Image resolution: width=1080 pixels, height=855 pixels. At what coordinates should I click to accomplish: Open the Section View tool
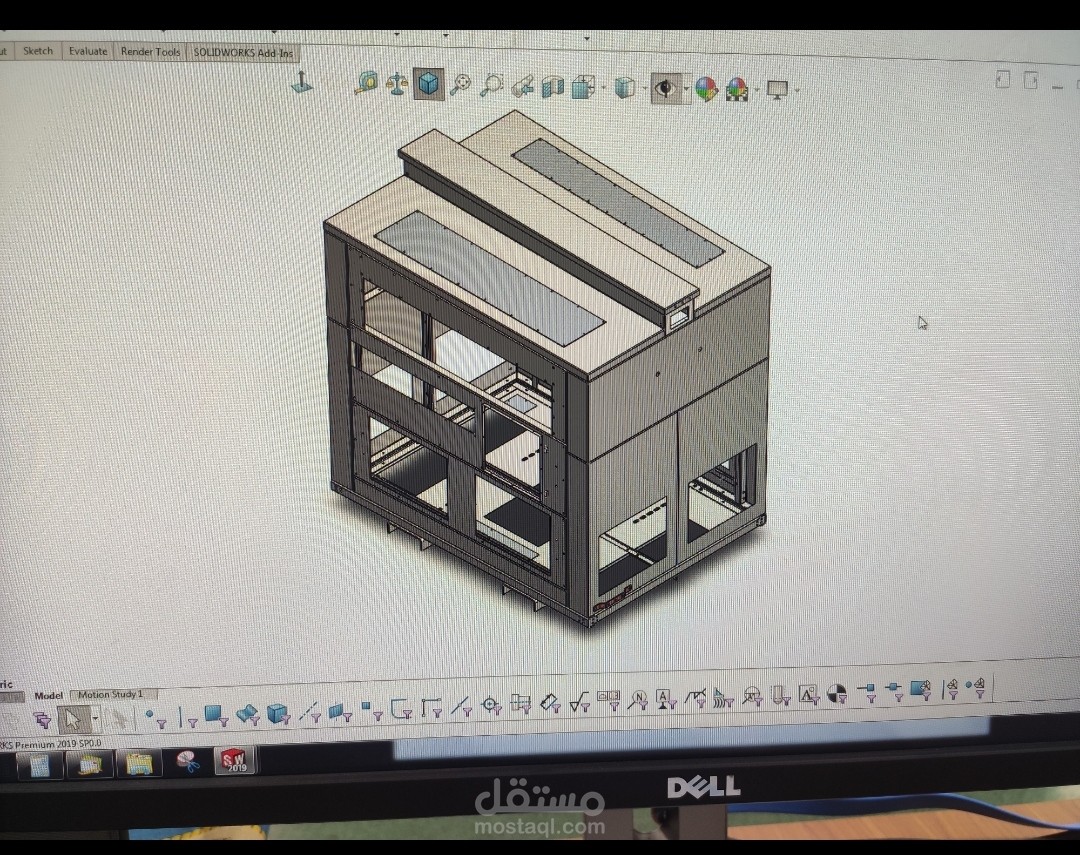tap(552, 87)
